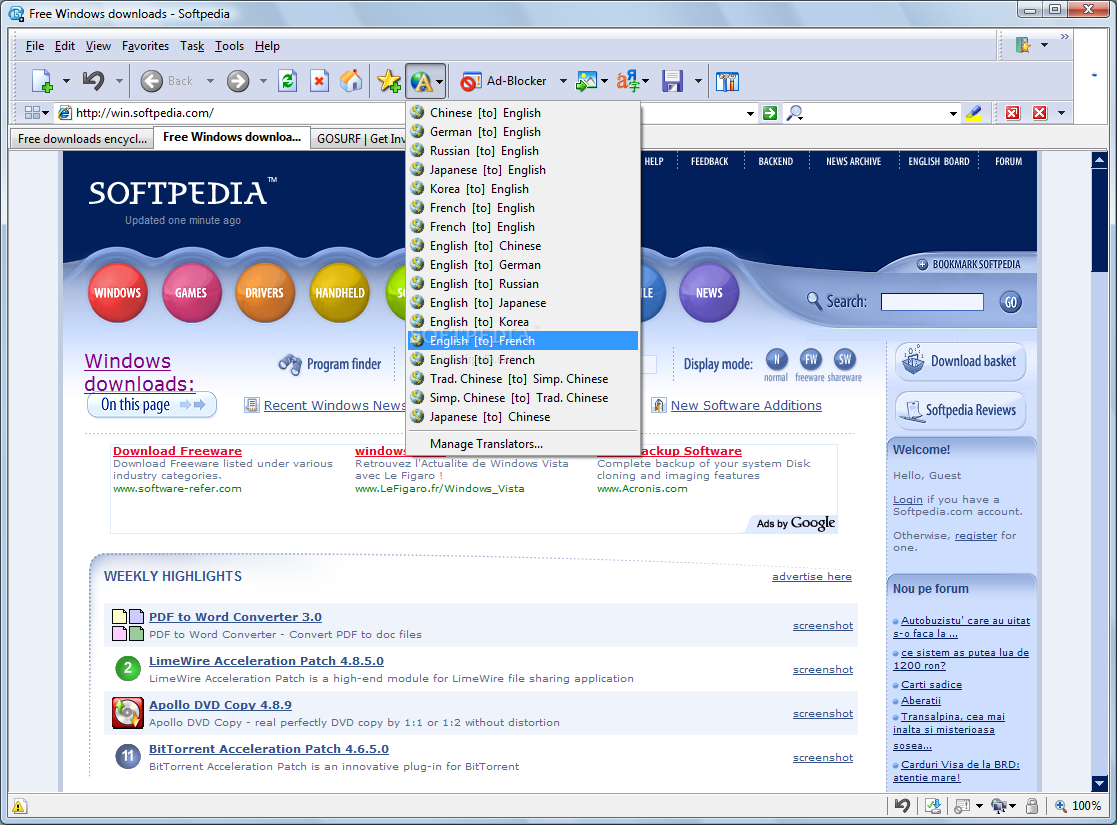Click the tile windows icon beside address bar

pyautogui.click(x=32, y=113)
